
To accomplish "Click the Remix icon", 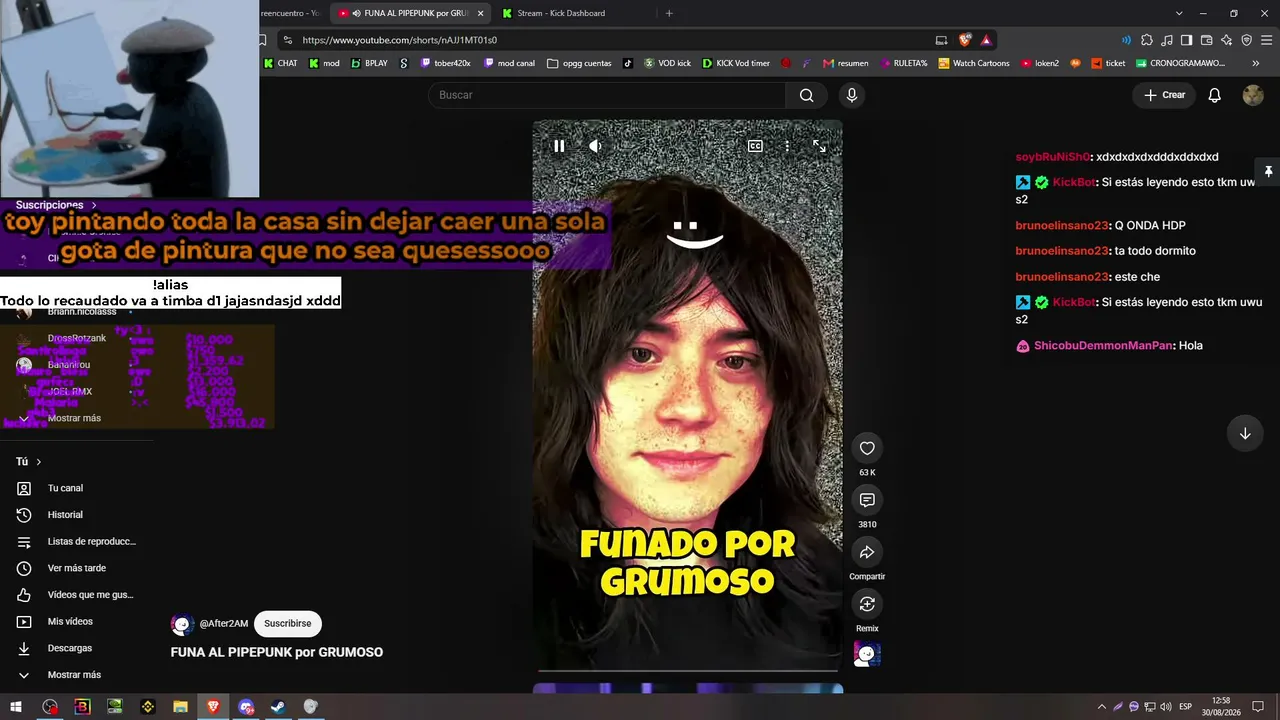I will click(x=867, y=604).
